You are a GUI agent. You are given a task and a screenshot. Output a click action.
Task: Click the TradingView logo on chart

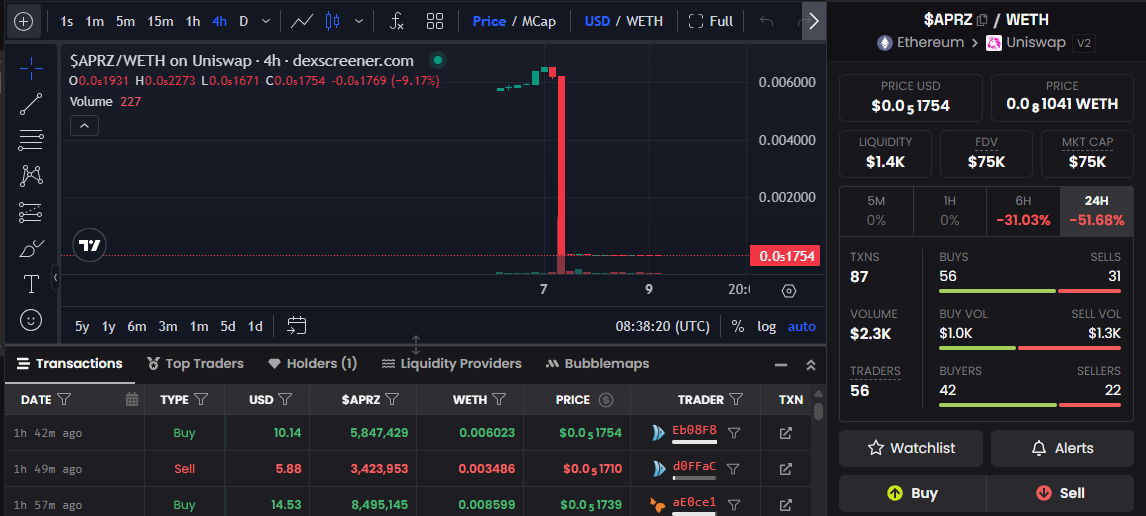90,246
